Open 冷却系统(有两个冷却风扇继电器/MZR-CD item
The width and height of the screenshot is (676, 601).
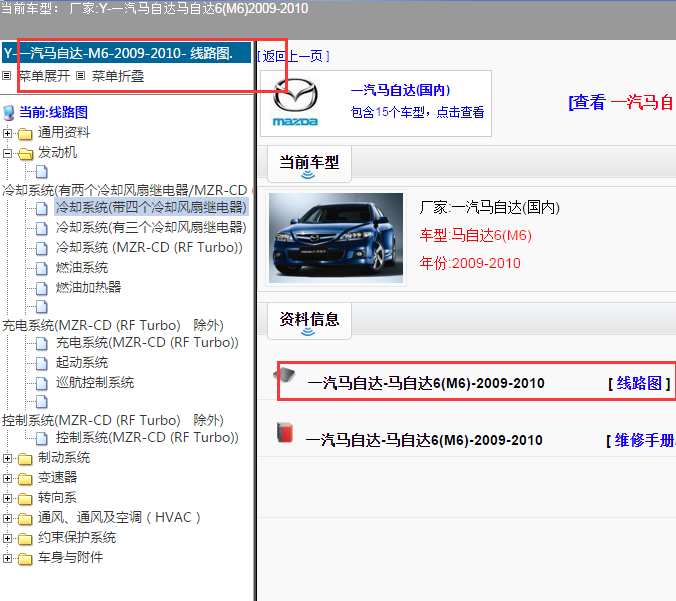point(125,190)
